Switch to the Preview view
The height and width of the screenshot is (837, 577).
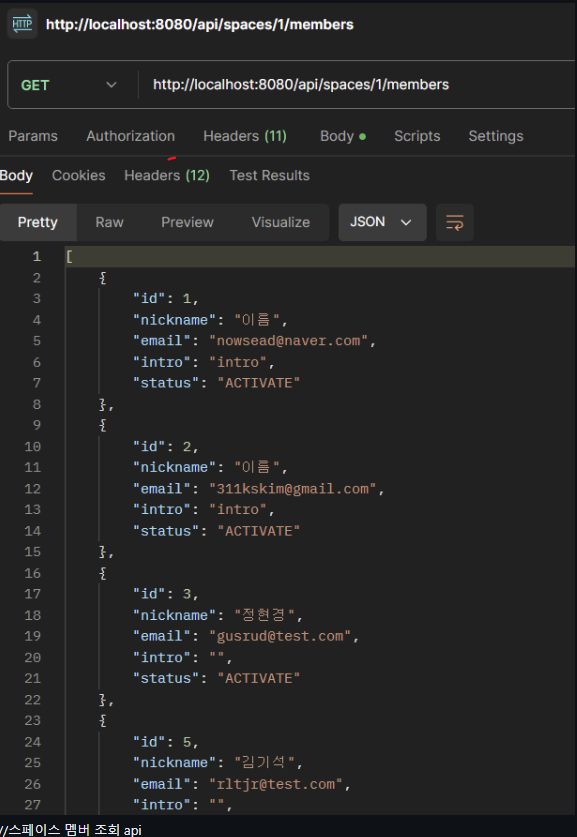[x=187, y=222]
